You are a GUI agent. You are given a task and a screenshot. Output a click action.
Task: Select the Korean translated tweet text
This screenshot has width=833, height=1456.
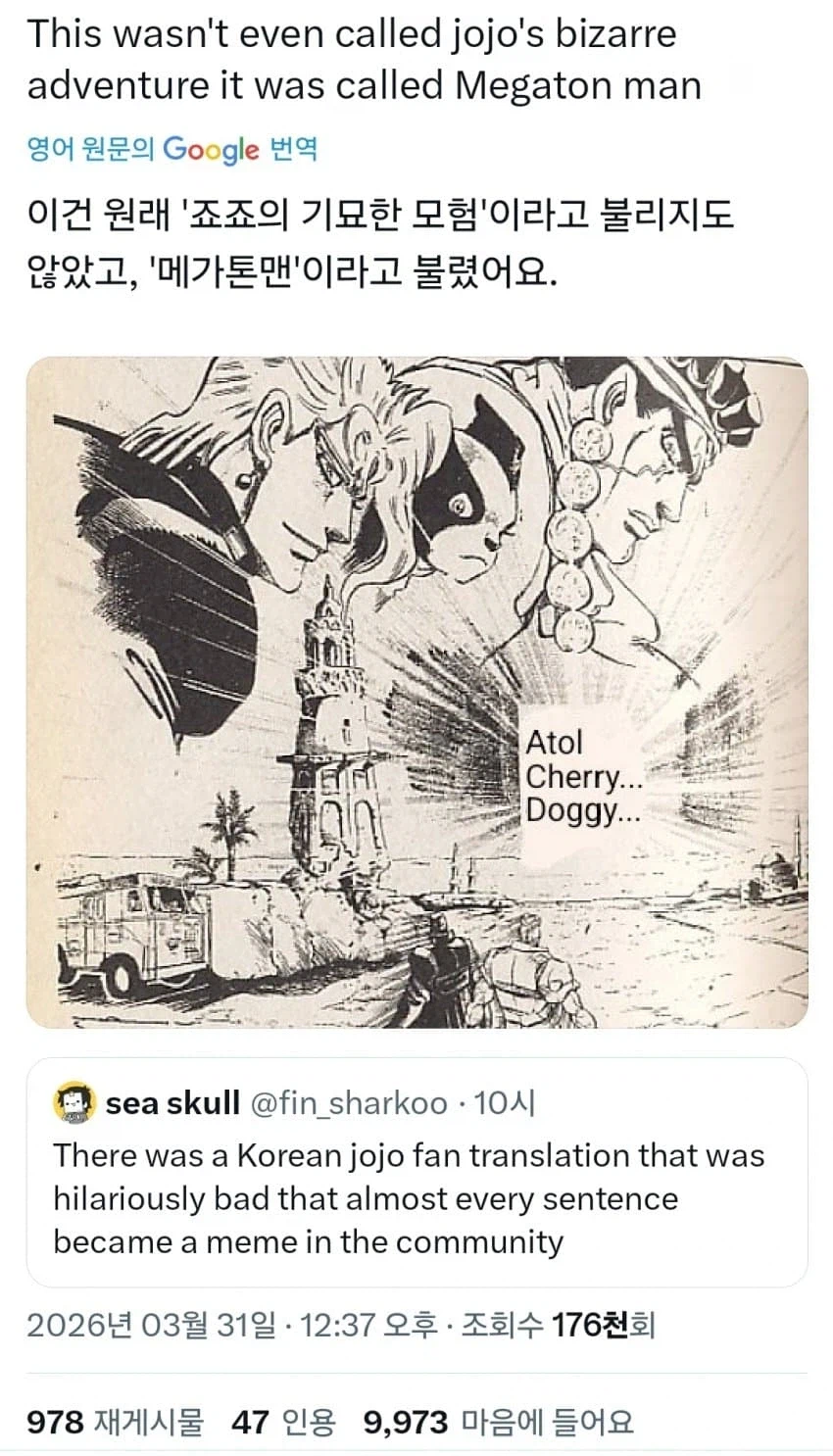(x=380, y=242)
